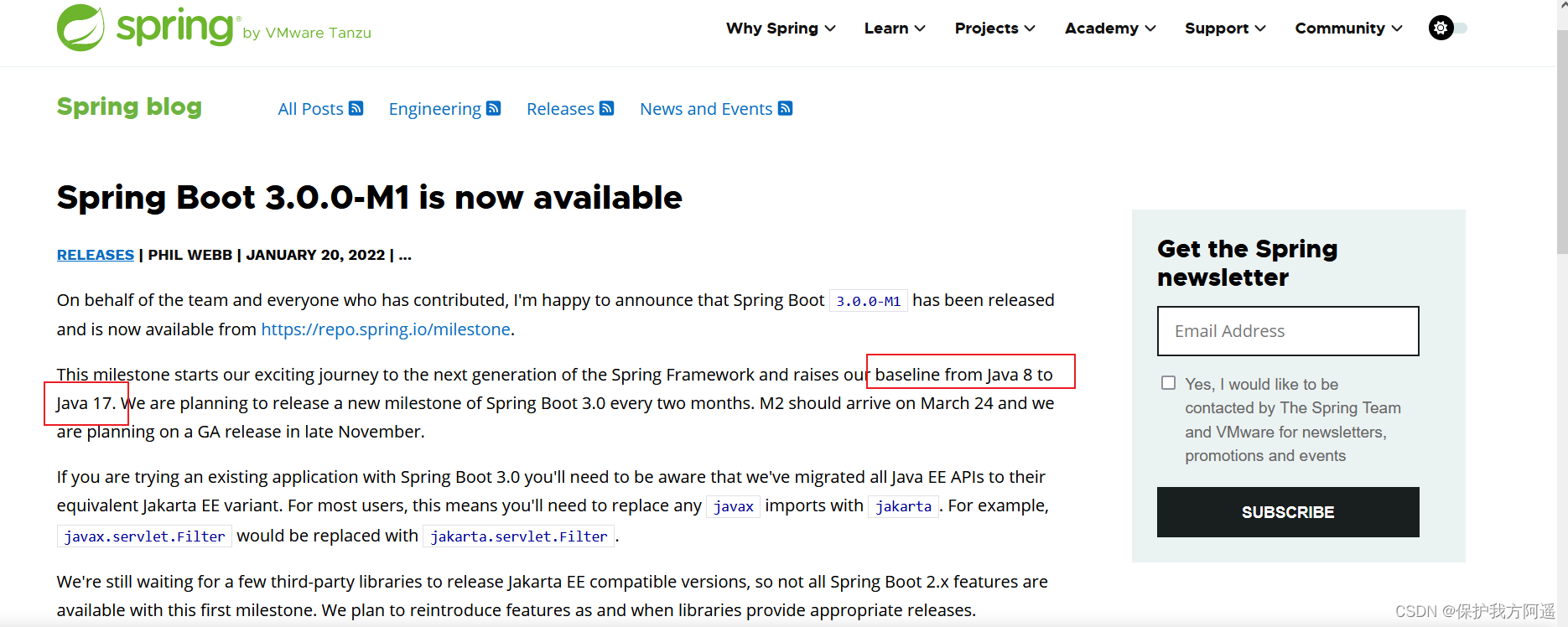Open RSS feed icon next to Engineering
The height and width of the screenshot is (627, 1568).
494,108
